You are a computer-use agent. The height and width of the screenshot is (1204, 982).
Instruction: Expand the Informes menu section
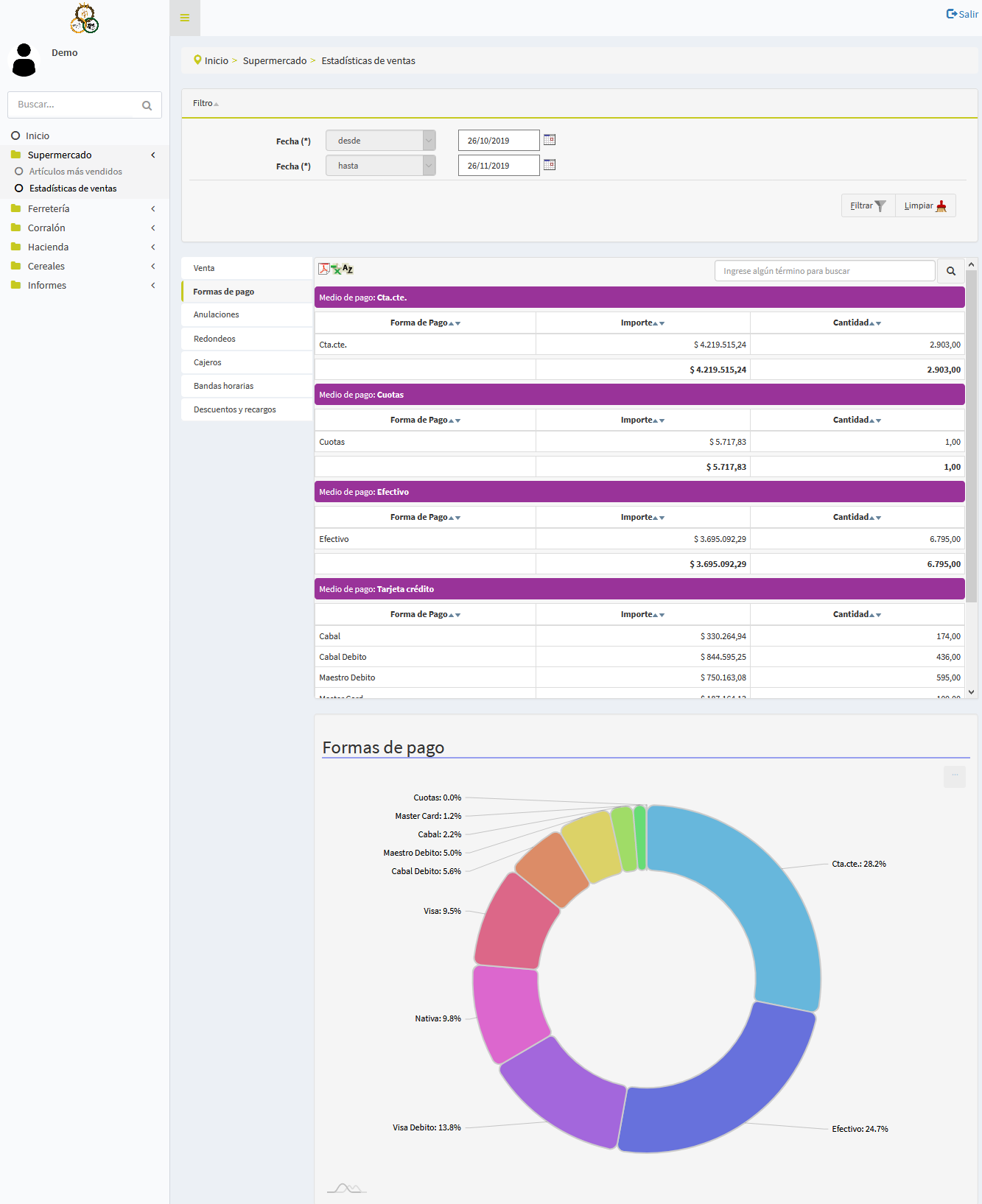[47, 286]
